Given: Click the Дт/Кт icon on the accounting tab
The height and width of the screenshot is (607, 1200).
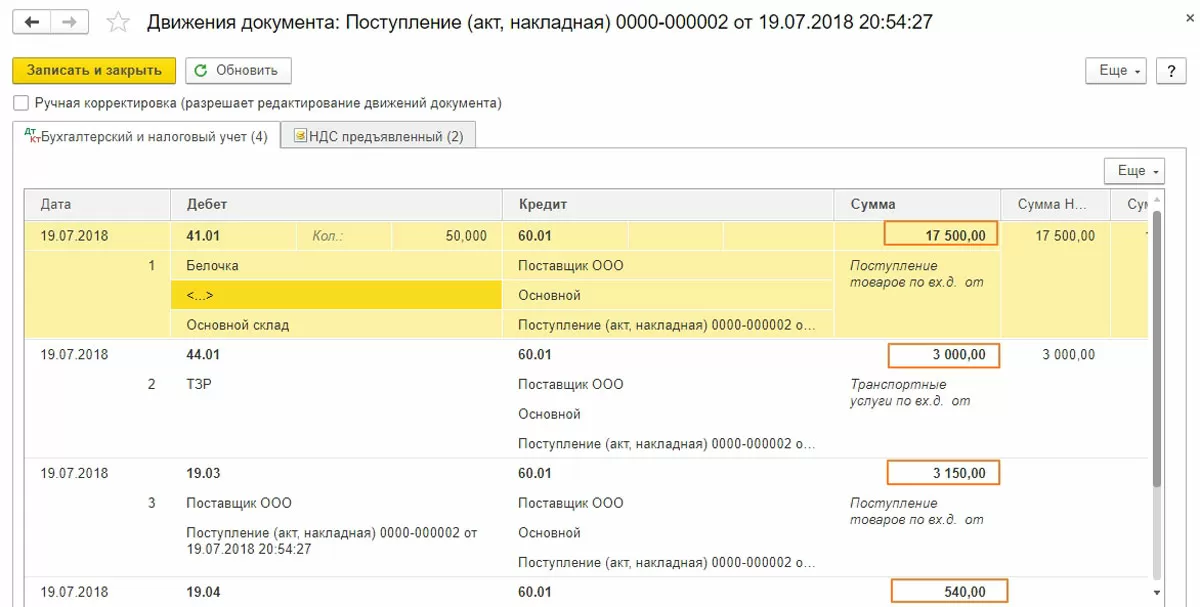Looking at the screenshot, I should click(33, 136).
